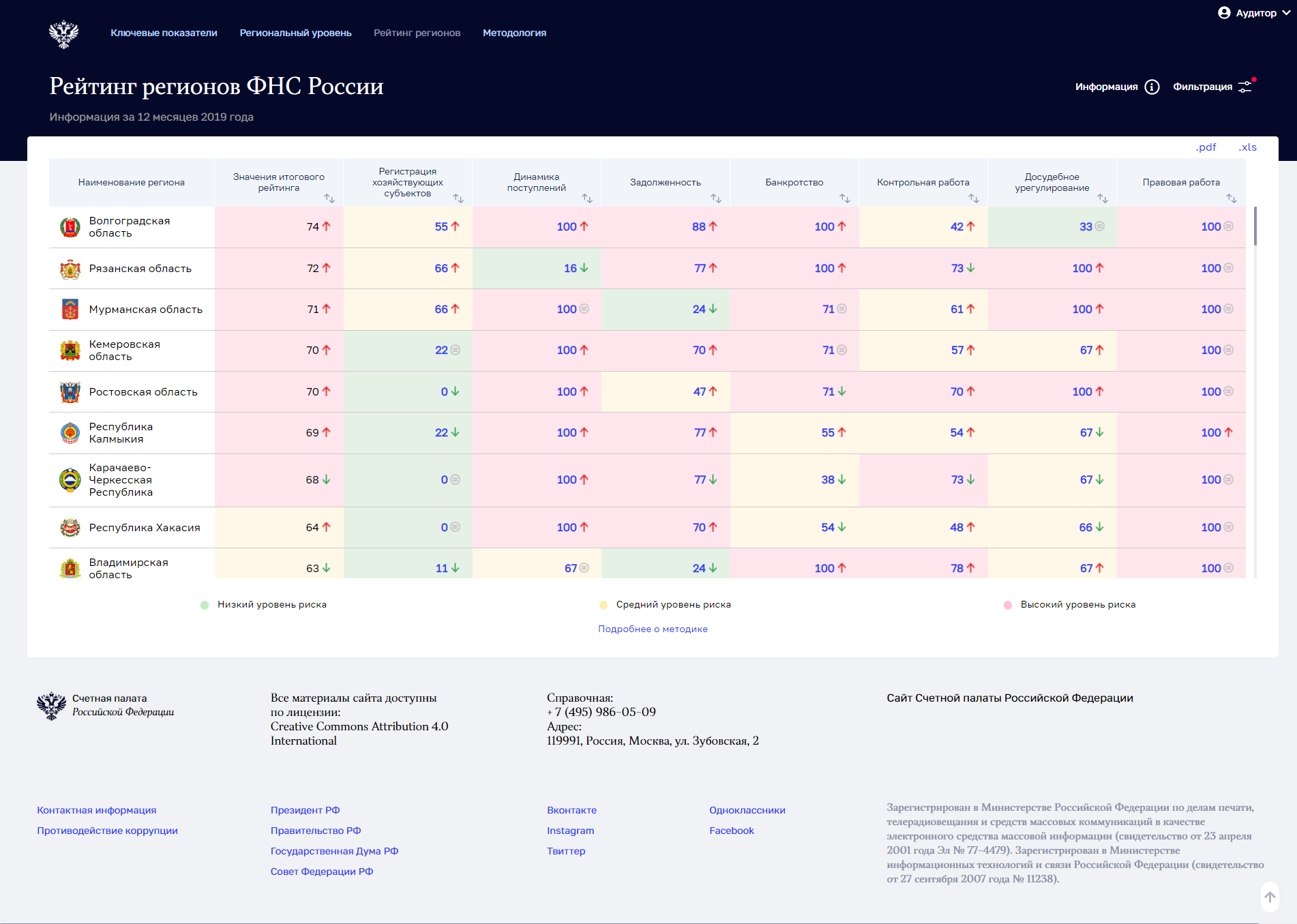The height and width of the screenshot is (924, 1297).
Task: Click the Наименование региона column header
Action: [132, 182]
